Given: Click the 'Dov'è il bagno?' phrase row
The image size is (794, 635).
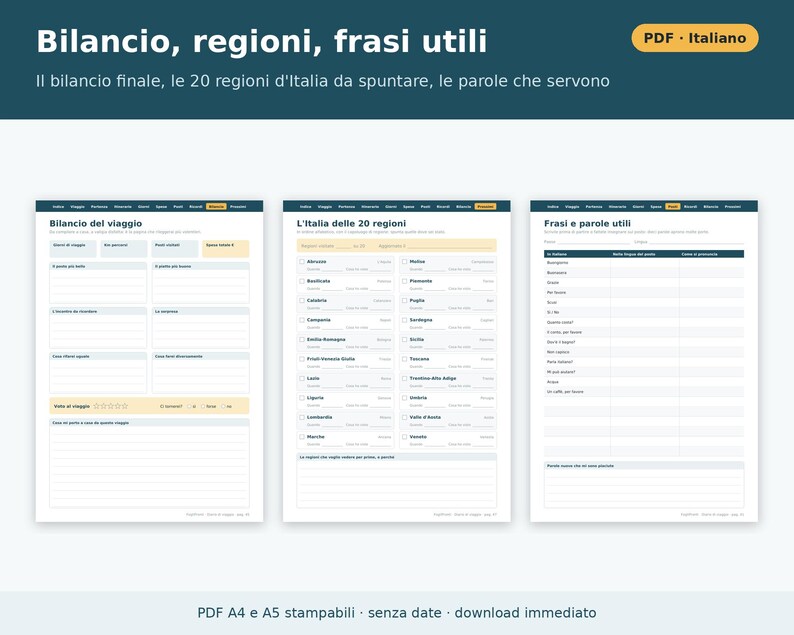Looking at the screenshot, I should click(644, 342).
